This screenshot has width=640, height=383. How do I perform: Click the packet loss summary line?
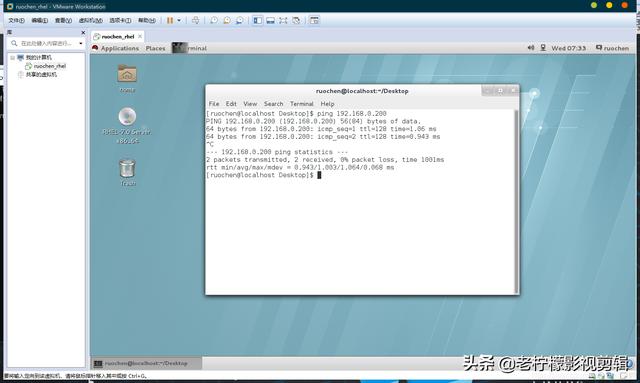[325, 160]
